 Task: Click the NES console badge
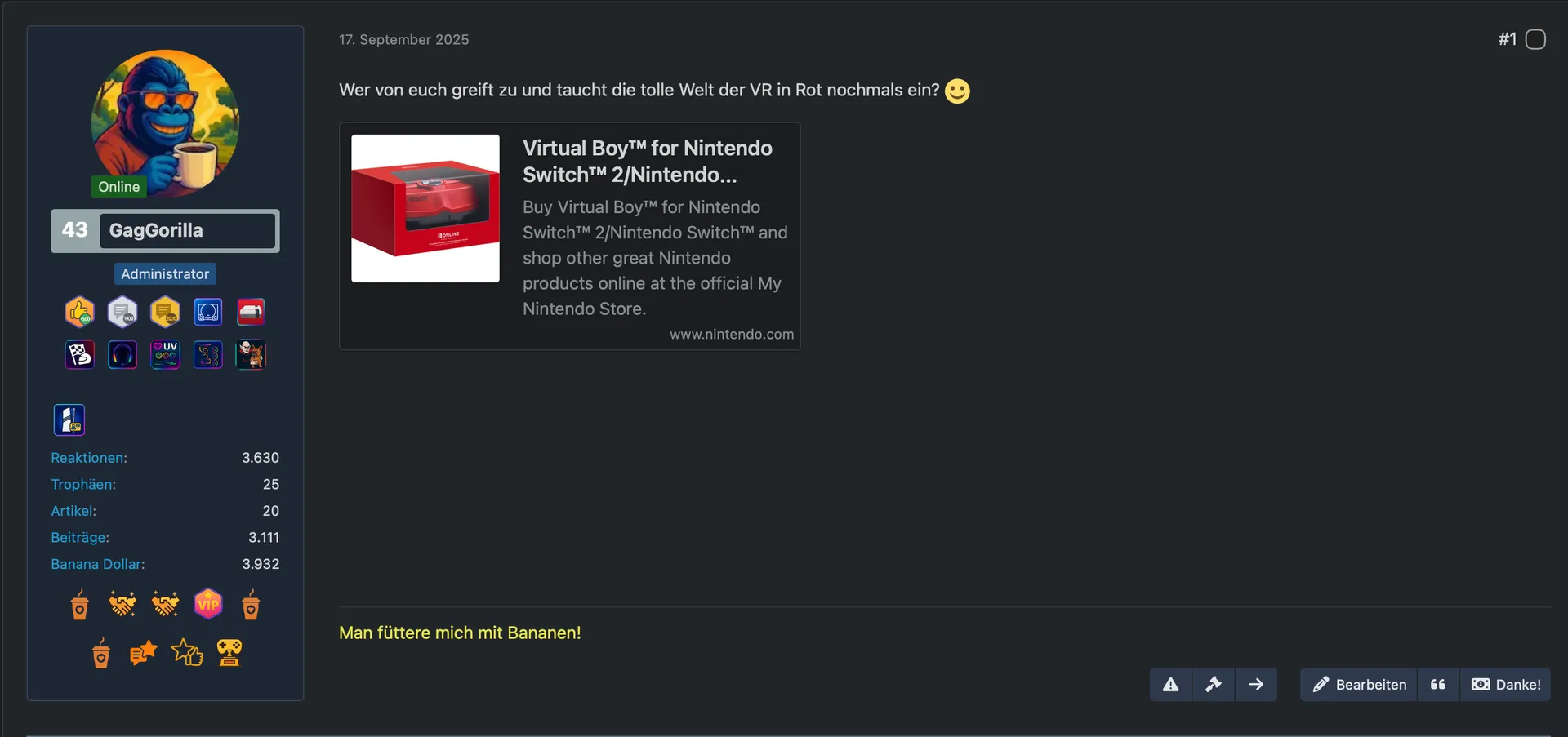click(251, 312)
